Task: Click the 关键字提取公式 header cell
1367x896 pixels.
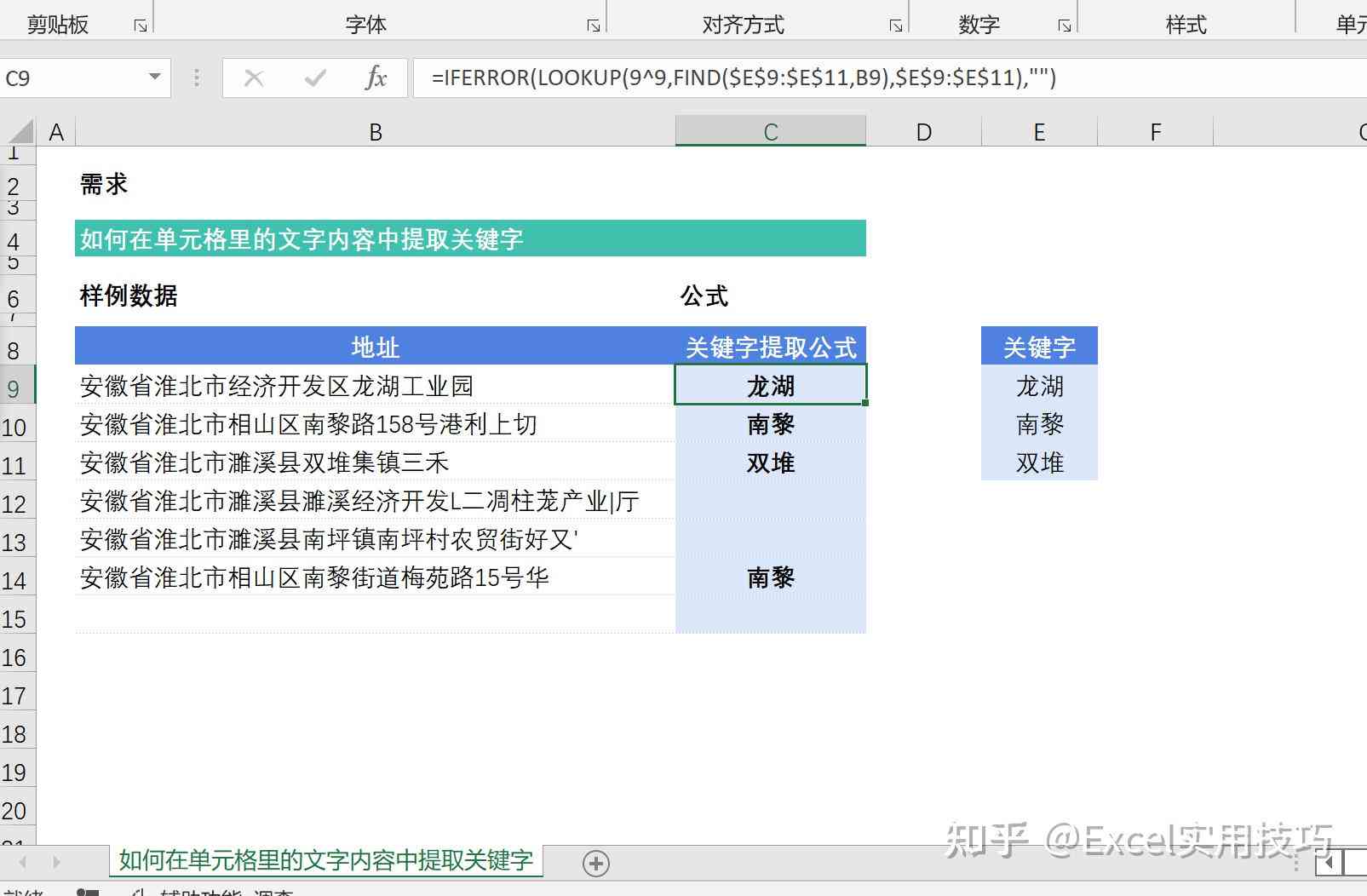Action: [771, 347]
